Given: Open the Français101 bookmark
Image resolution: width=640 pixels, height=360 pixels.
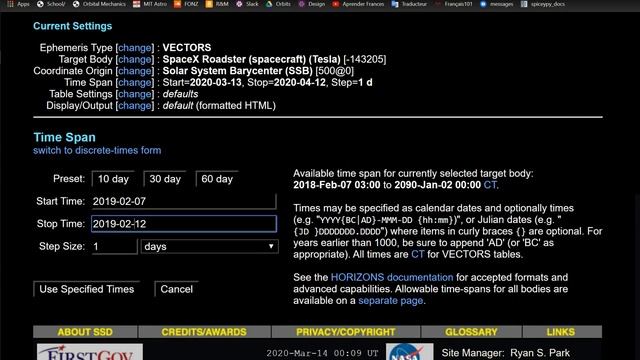Looking at the screenshot, I should [x=453, y=4].
